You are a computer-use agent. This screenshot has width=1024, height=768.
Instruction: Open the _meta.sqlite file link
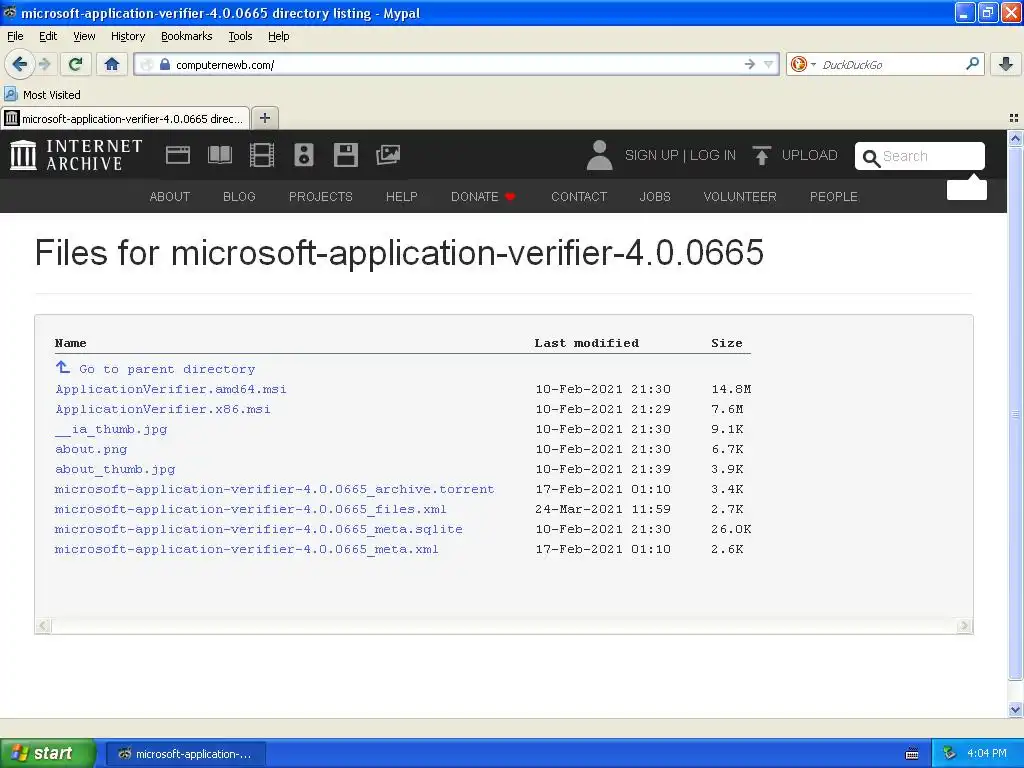[x=259, y=529]
